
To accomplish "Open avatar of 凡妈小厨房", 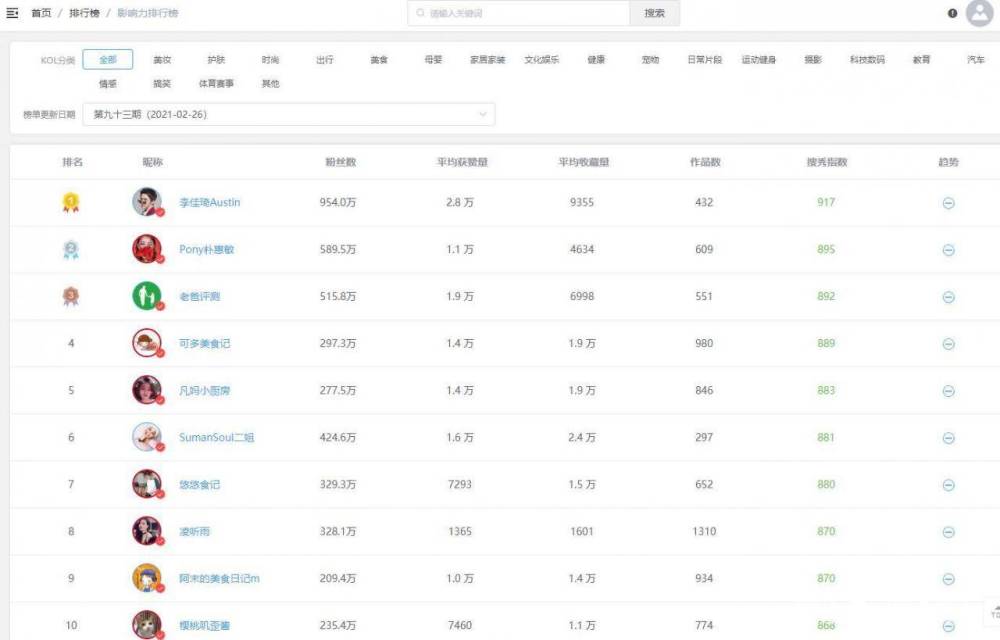I will (147, 390).
